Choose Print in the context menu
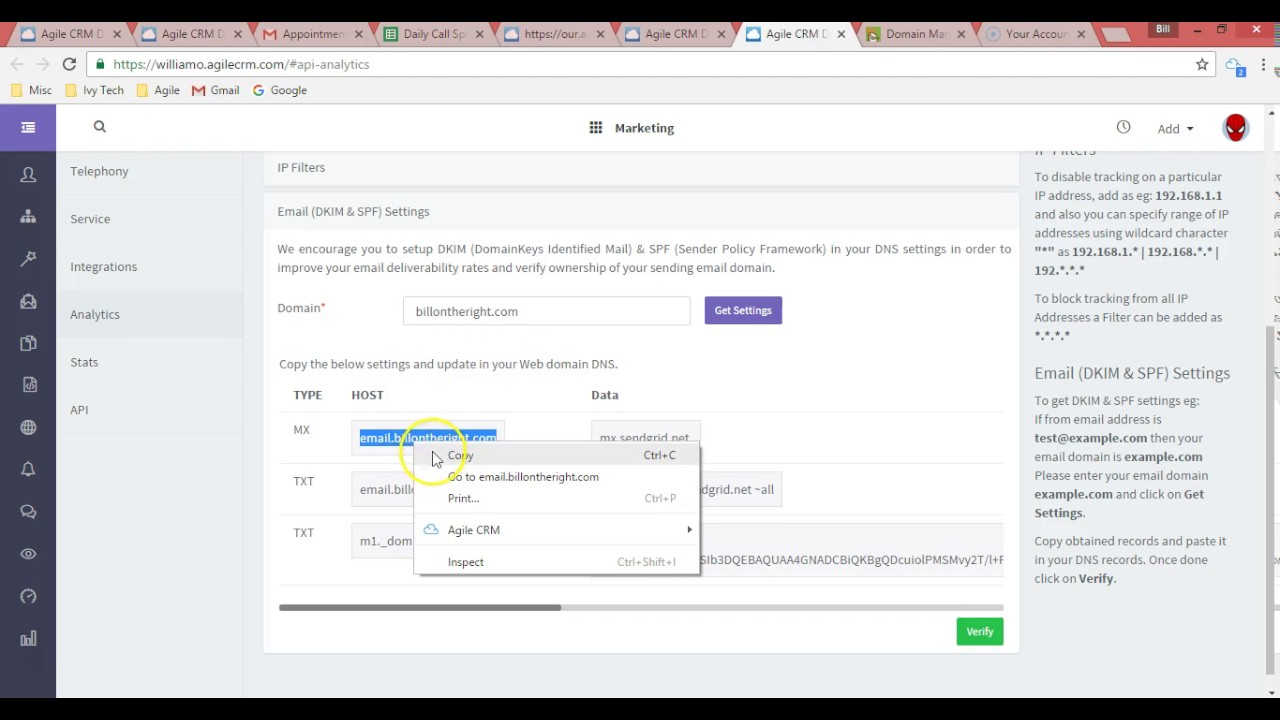Image resolution: width=1280 pixels, height=720 pixels. [x=557, y=498]
